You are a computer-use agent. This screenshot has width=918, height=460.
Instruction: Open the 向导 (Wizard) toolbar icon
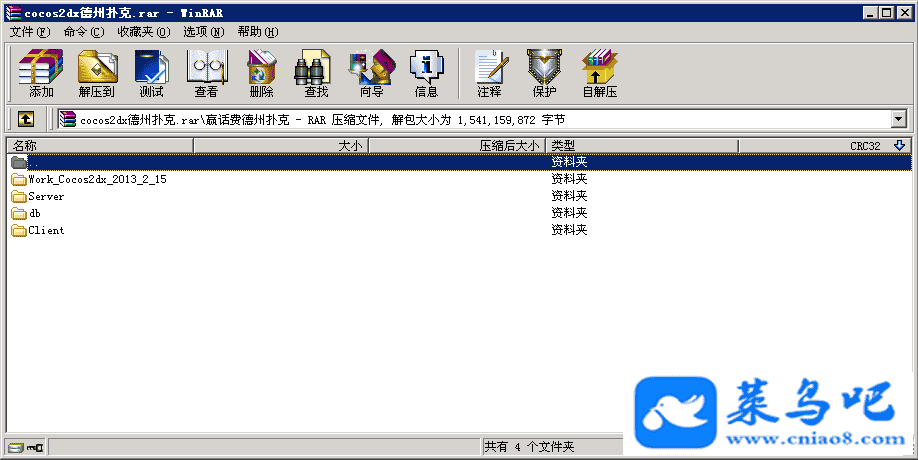pyautogui.click(x=372, y=73)
